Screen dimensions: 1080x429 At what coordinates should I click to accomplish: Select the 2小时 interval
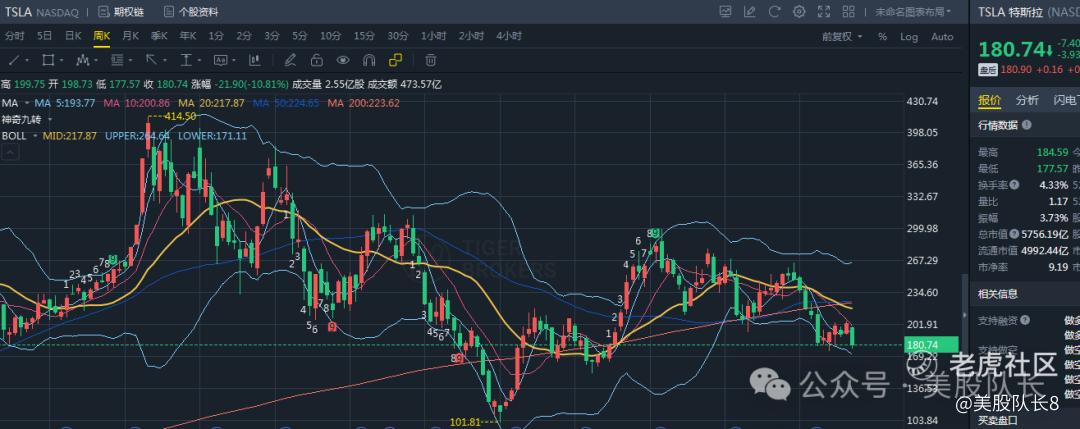pos(472,36)
